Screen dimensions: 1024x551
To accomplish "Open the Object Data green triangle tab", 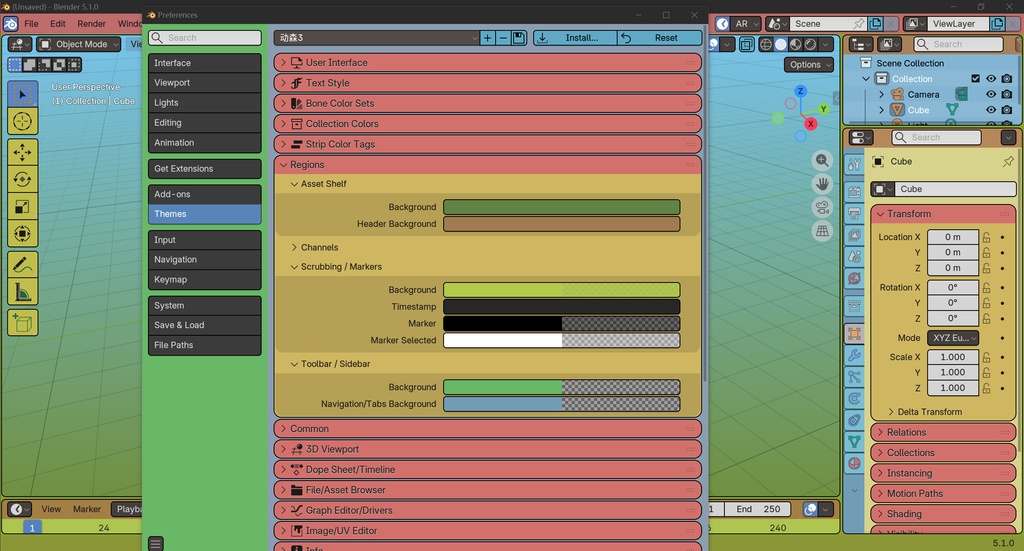I will click(x=854, y=442).
